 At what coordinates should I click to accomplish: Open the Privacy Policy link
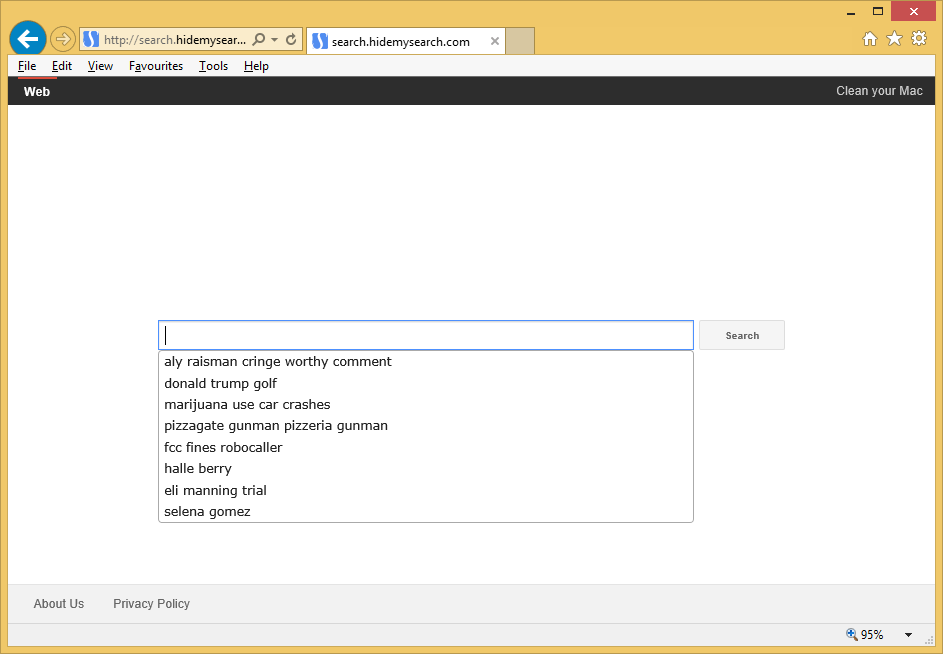coord(152,603)
